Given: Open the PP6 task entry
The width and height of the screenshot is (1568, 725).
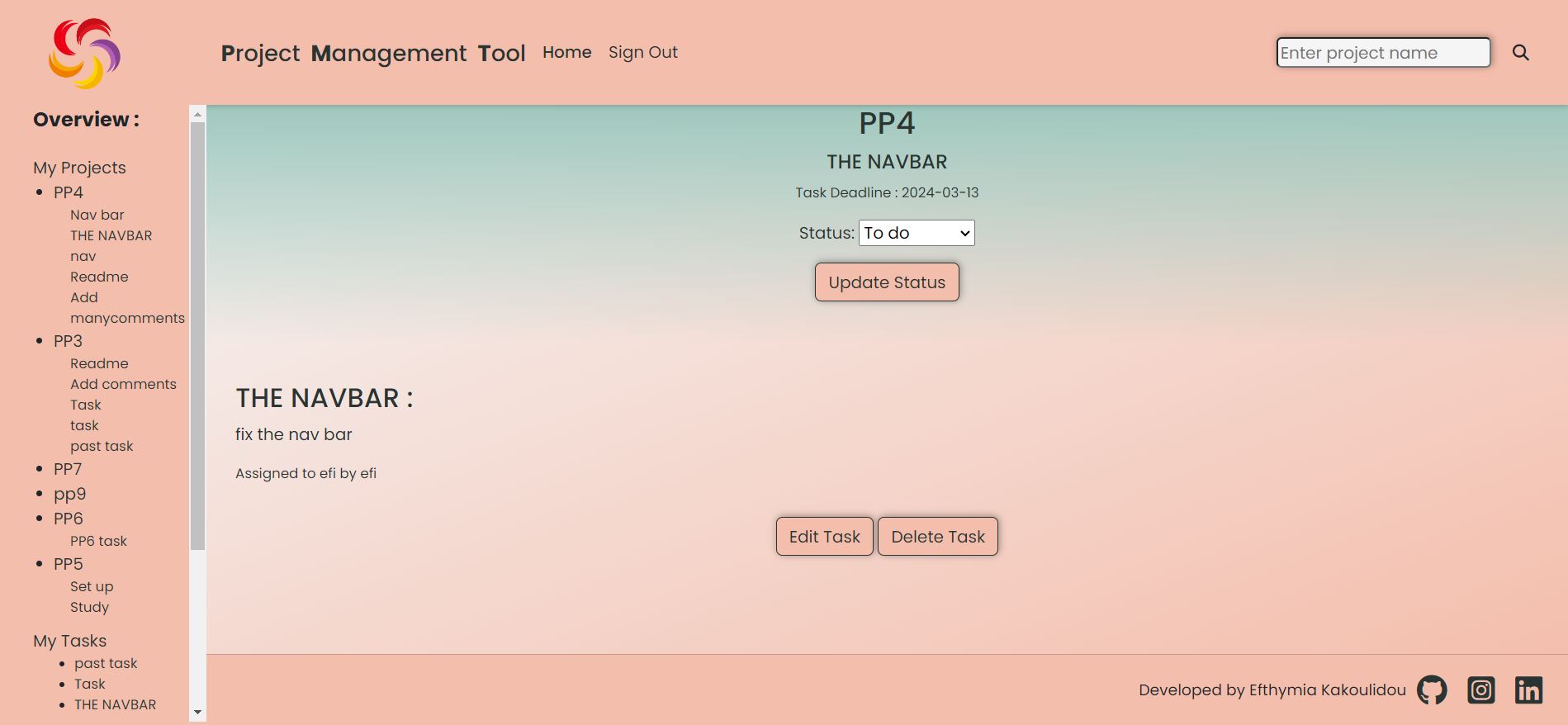Looking at the screenshot, I should (x=98, y=541).
